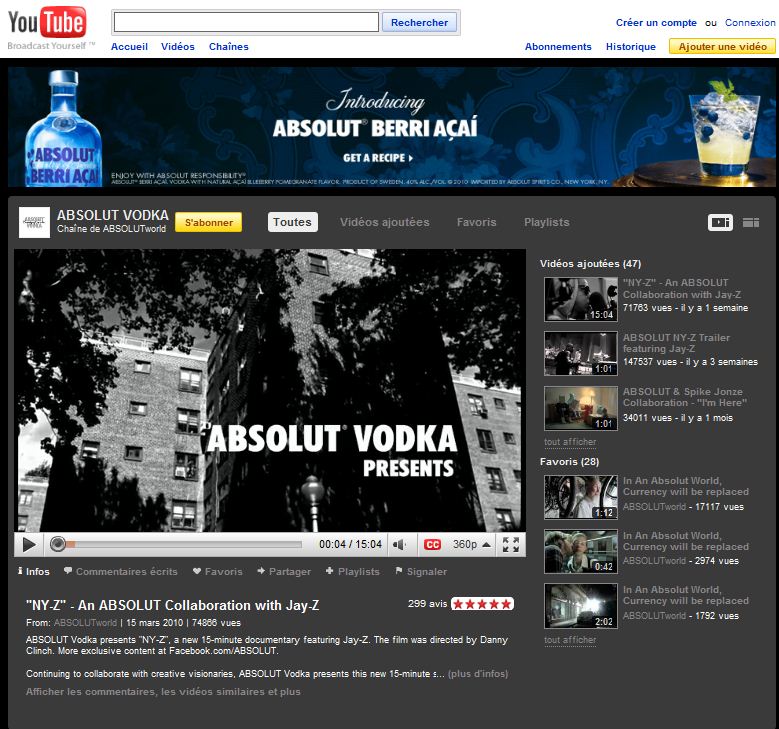Open the Partager share tab
779x729 pixels.
pos(284,572)
